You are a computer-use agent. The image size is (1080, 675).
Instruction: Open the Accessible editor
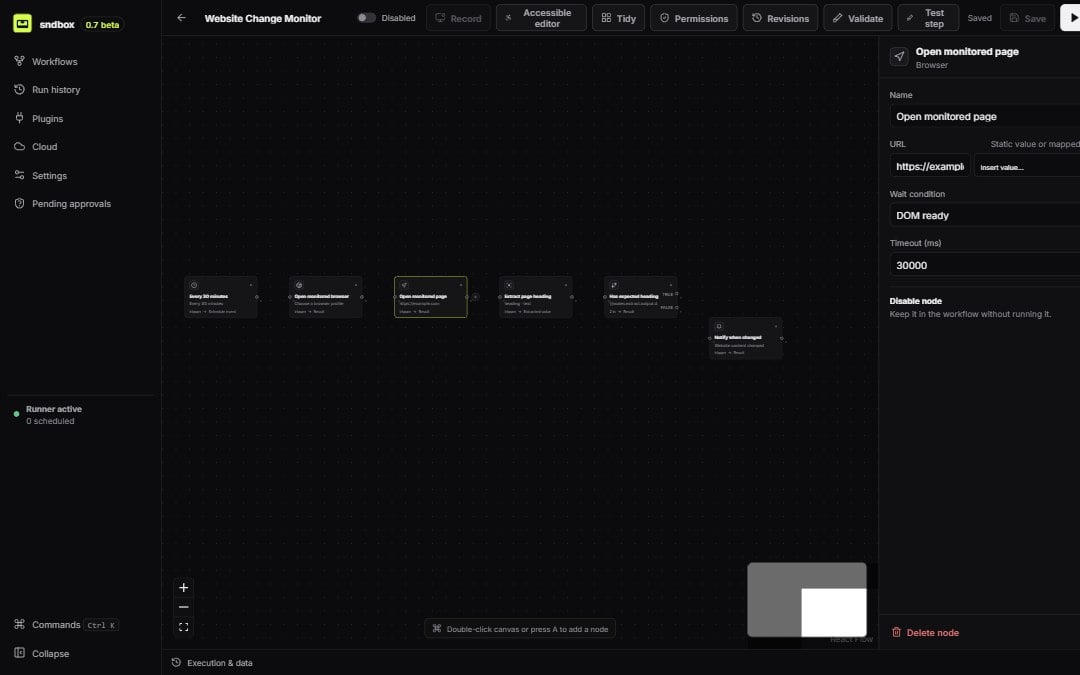(x=541, y=18)
